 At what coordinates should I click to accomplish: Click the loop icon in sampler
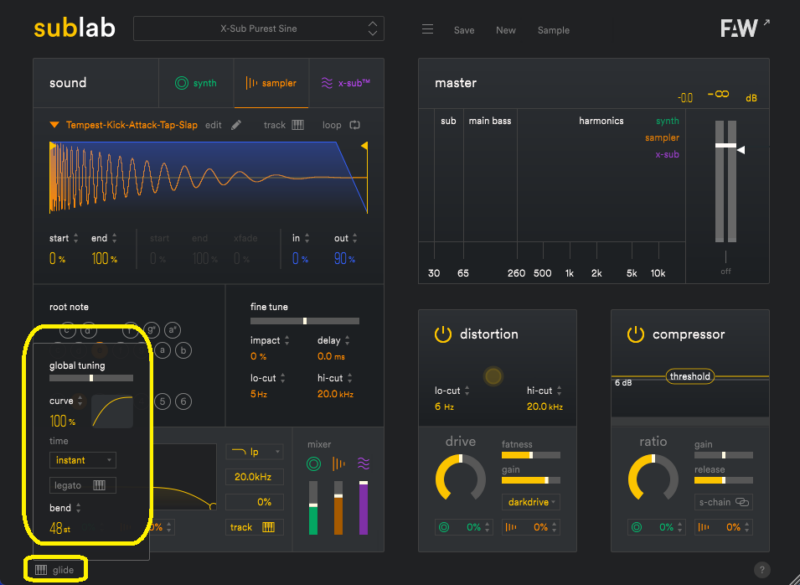(354, 125)
